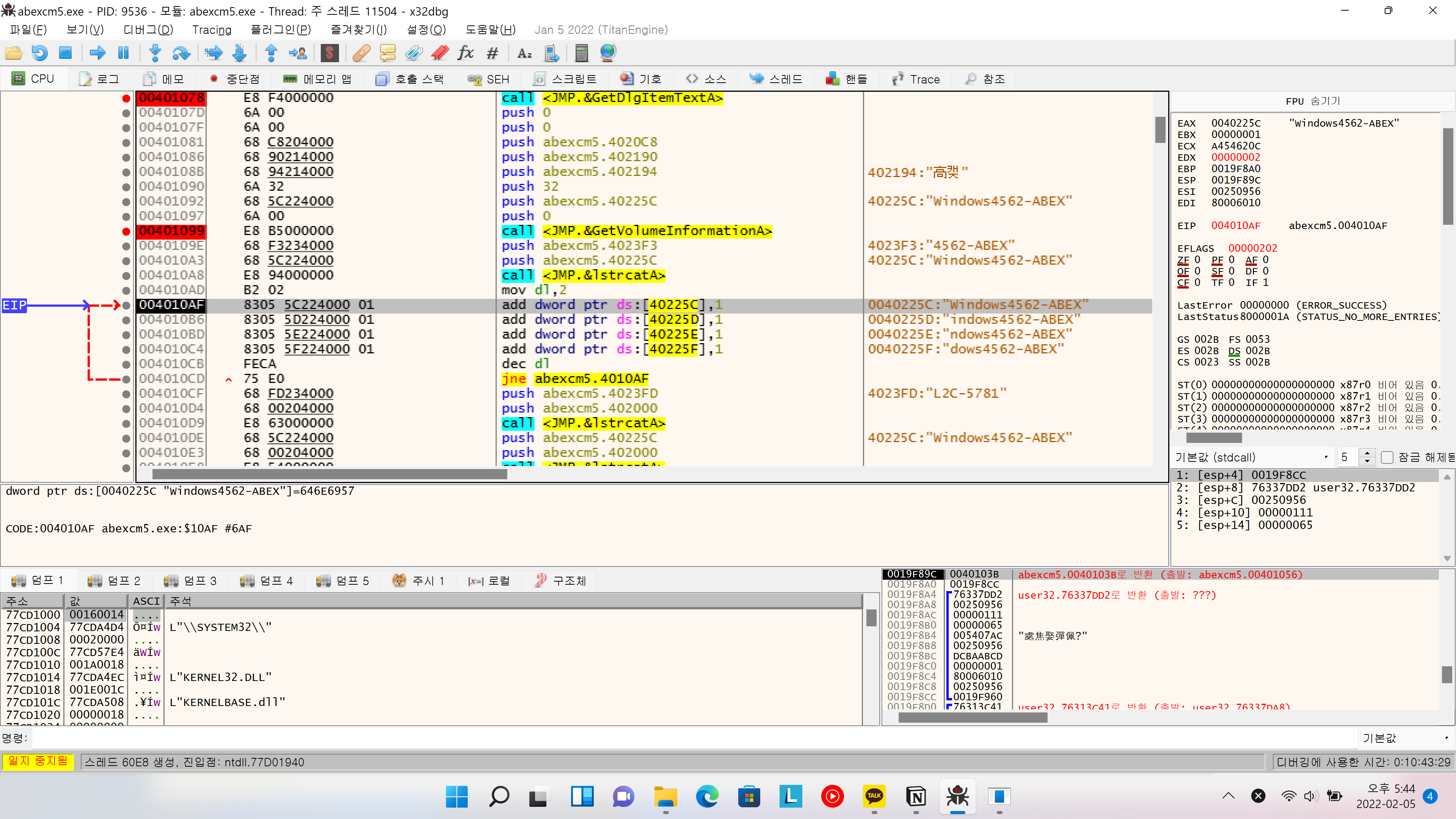
Task: Toggle breakpoint bullet at address 004010CB
Action: pos(126,364)
